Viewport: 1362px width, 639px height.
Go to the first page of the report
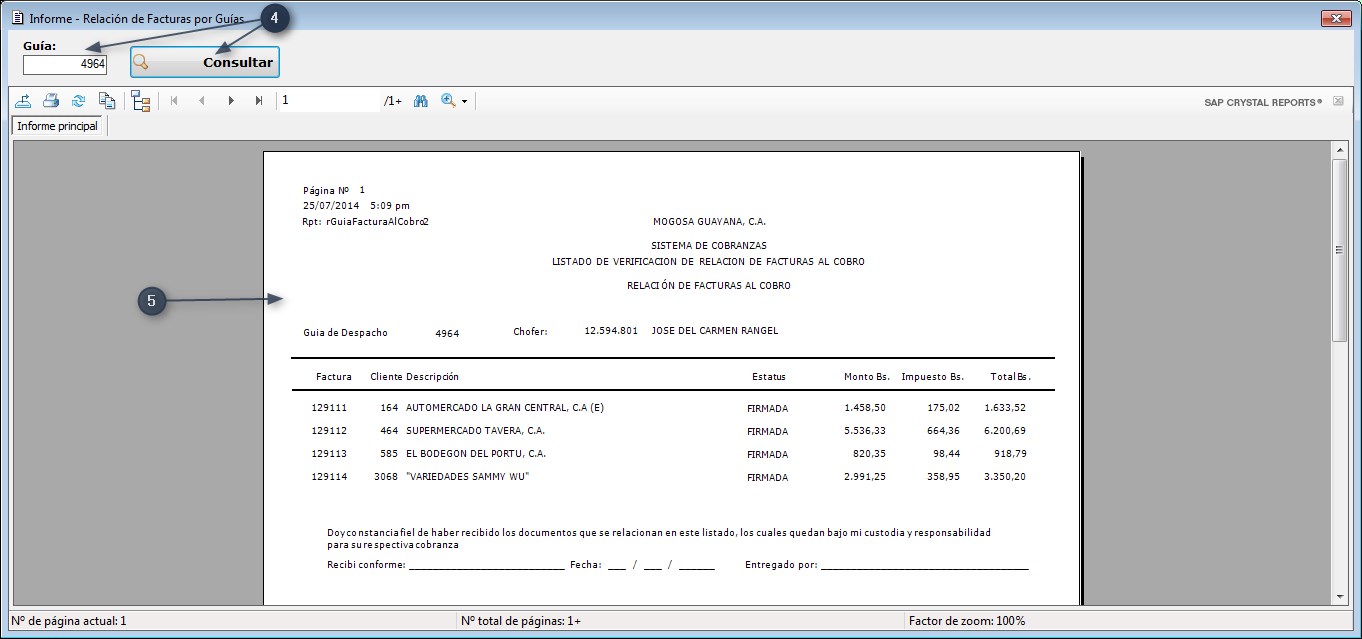174,101
